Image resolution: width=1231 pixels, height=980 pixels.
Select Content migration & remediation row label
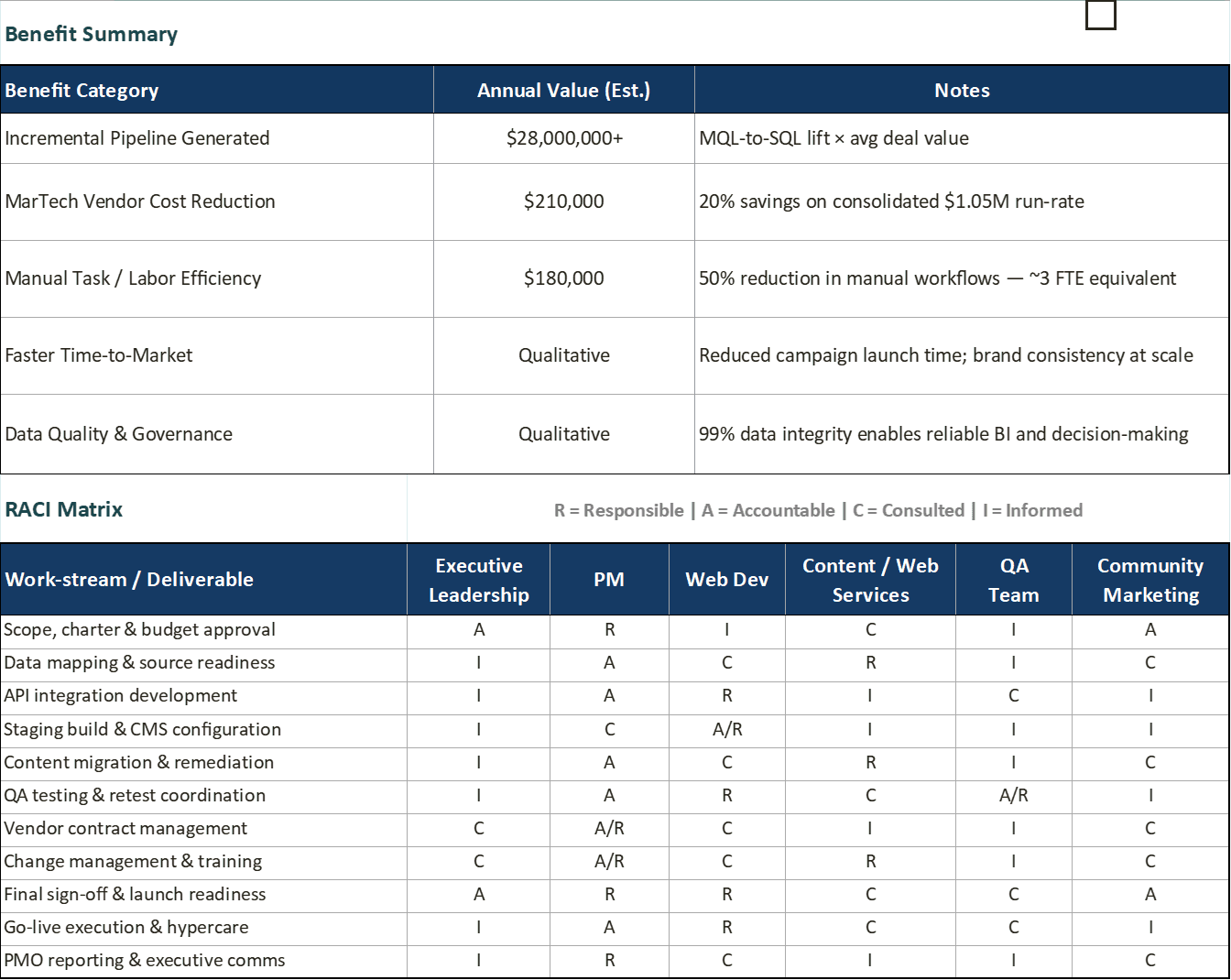click(x=203, y=763)
